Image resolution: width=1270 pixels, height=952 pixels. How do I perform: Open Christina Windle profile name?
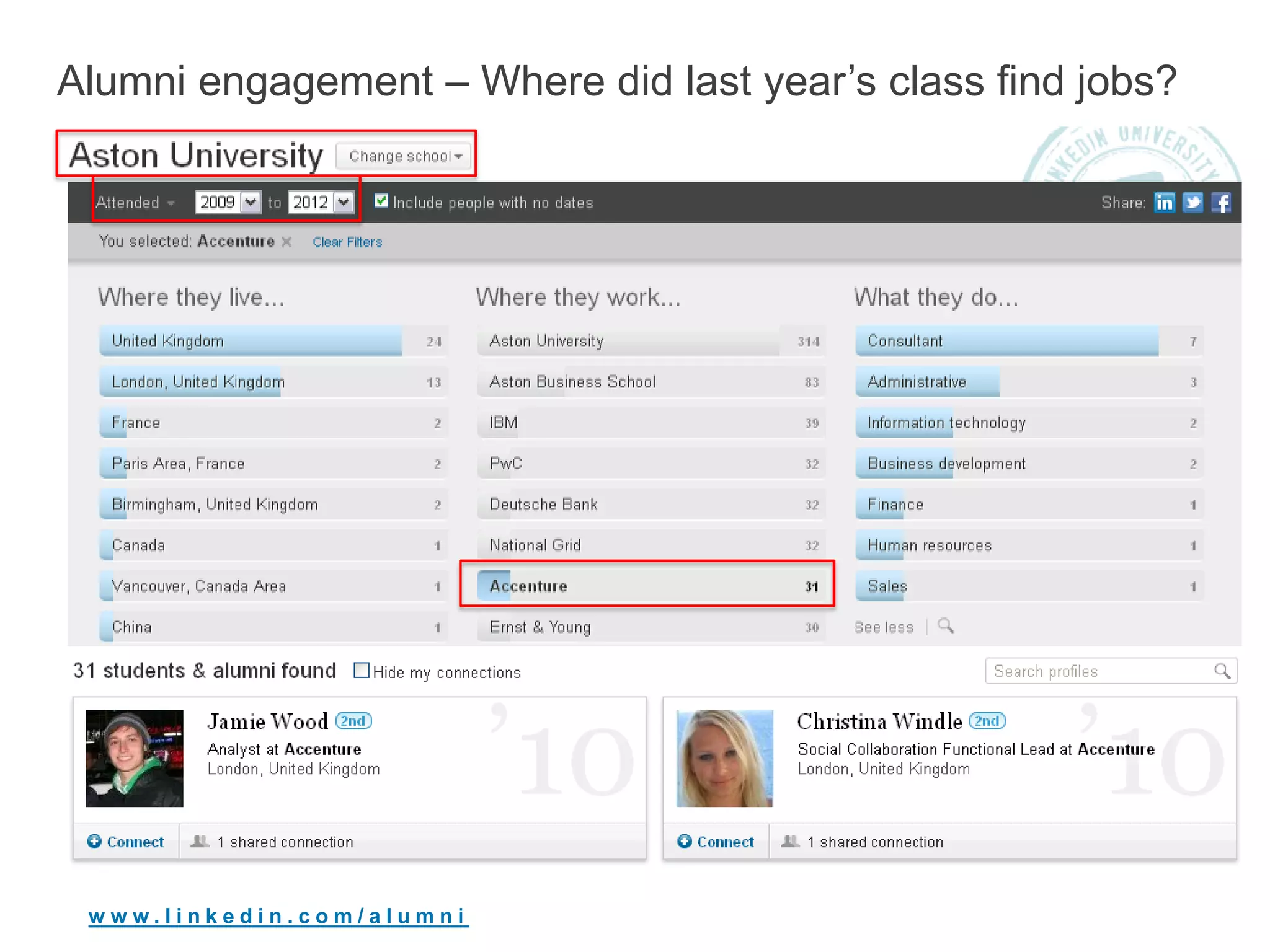[x=879, y=721]
